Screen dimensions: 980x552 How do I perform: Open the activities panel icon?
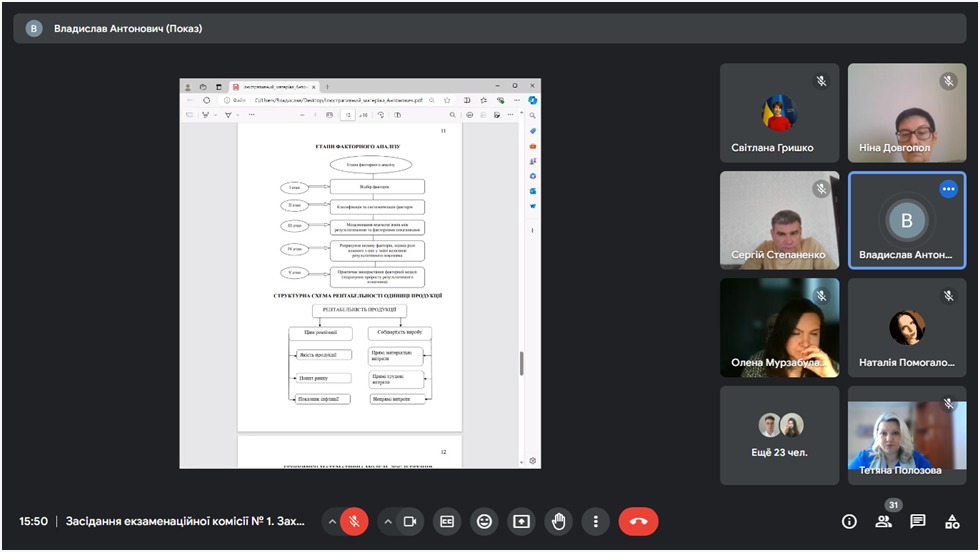point(952,521)
